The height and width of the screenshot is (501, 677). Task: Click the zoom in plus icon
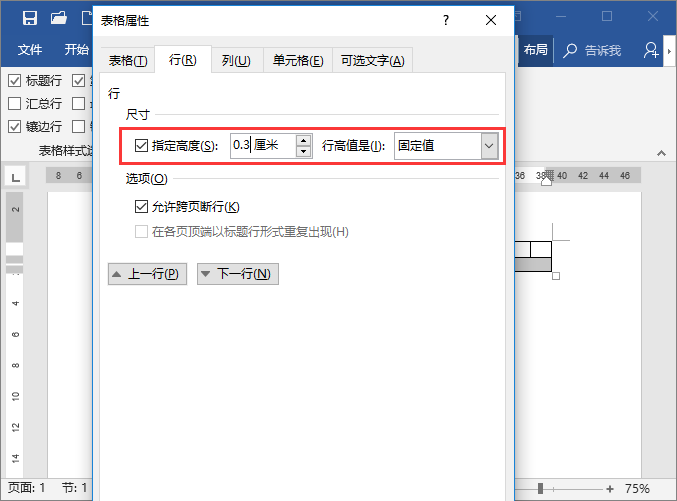coord(610,489)
